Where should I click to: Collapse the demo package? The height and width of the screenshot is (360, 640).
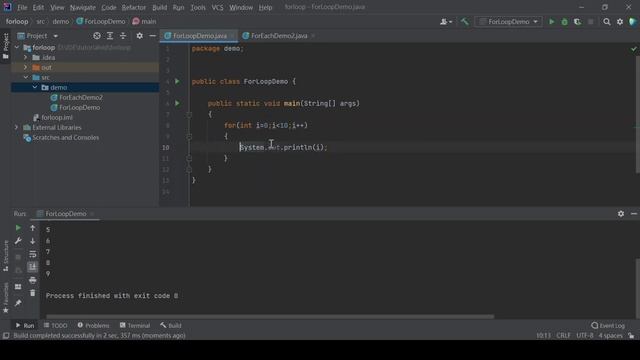click(x=35, y=87)
